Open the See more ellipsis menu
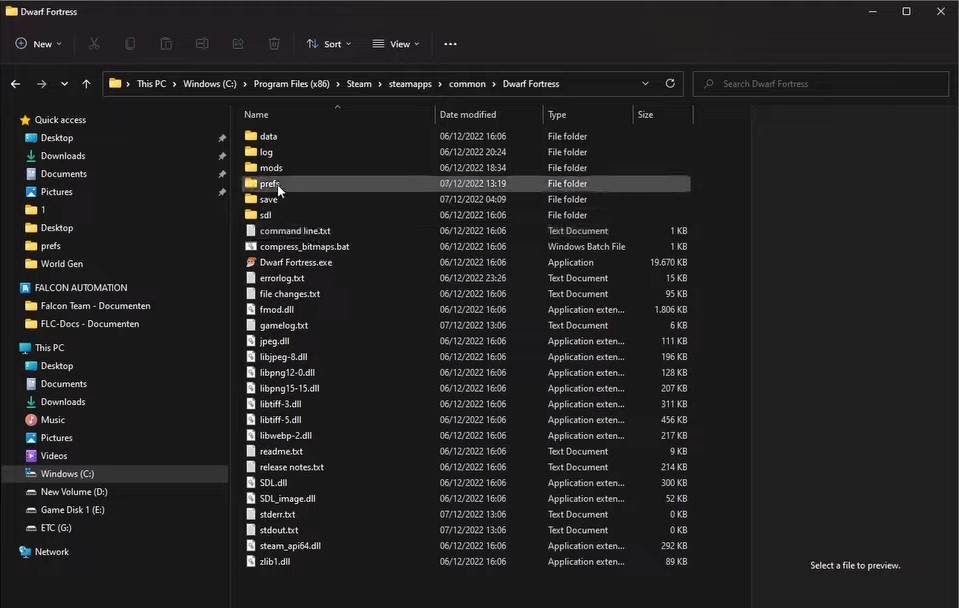This screenshot has height=608, width=959. click(x=450, y=44)
